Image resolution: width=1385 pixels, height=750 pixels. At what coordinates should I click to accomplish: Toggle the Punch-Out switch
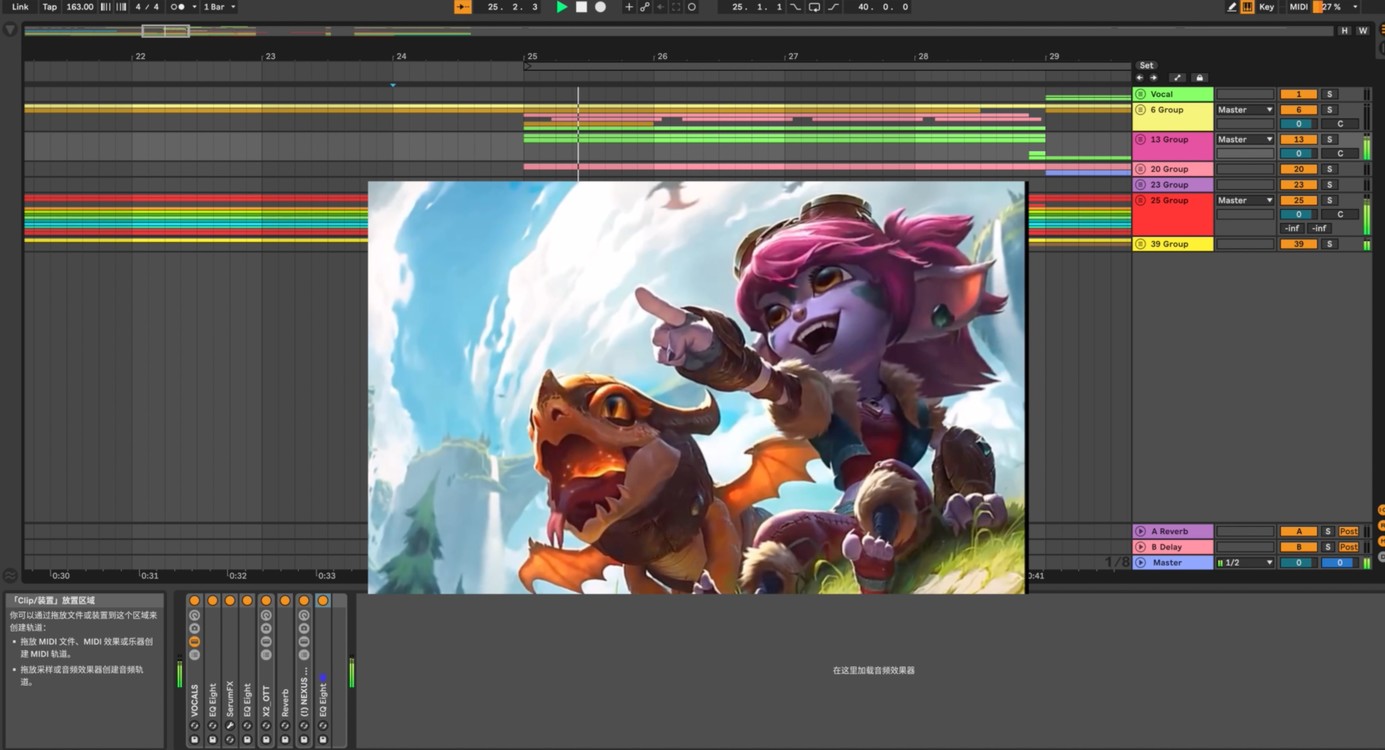pyautogui.click(x=833, y=7)
